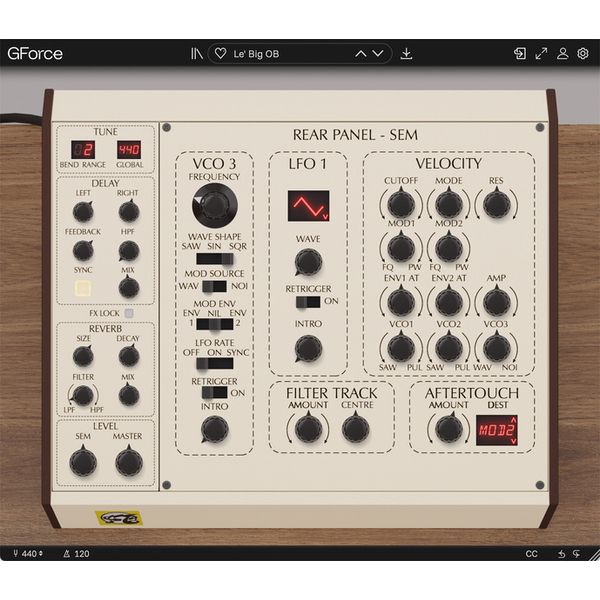Open the CC MIDI mapping button

pos(532,554)
